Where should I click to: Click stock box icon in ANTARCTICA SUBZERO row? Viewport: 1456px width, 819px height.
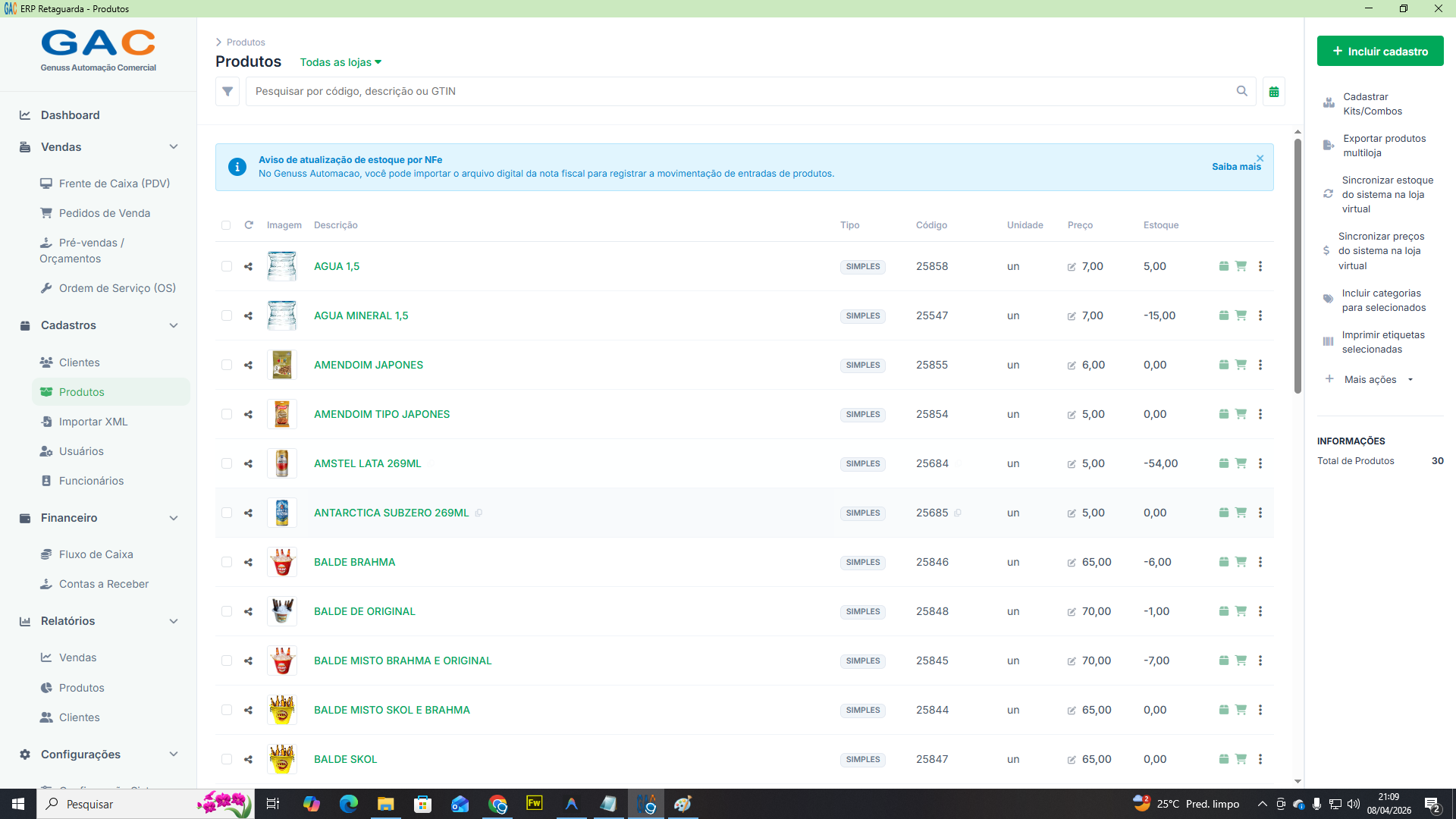pos(1223,513)
